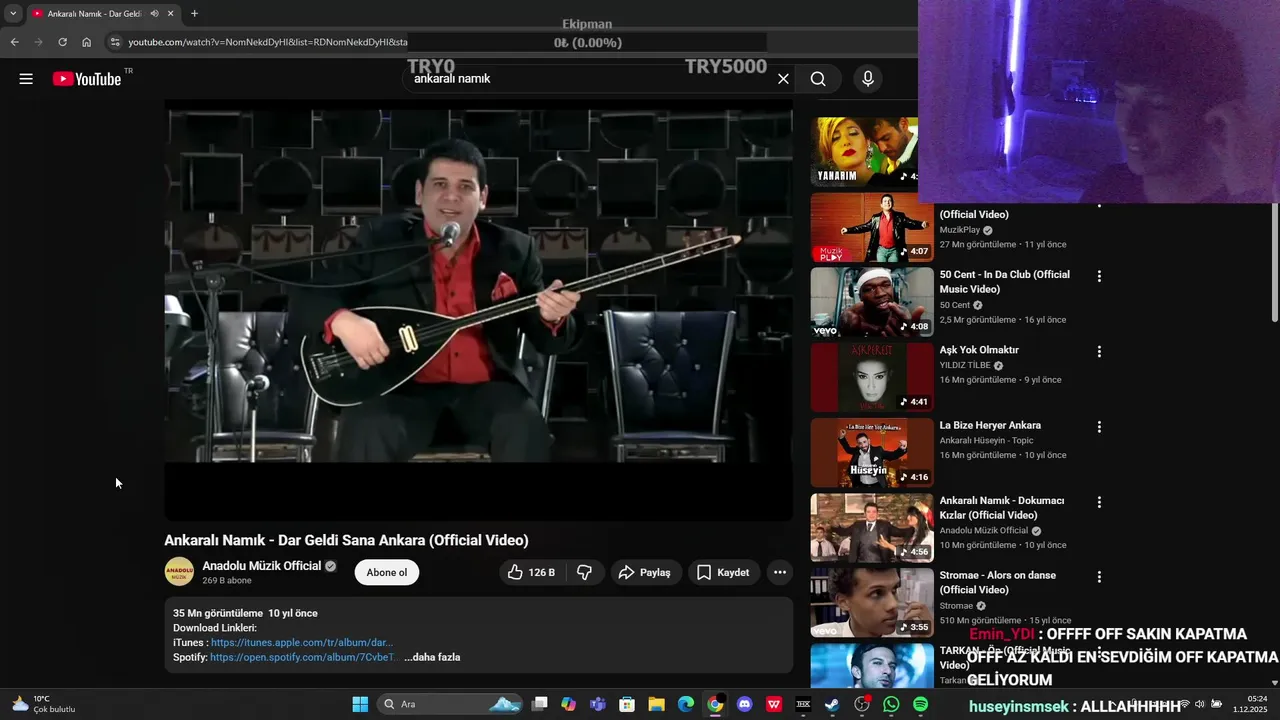Play the MuzikPlay 4:07 video thumbnail
This screenshot has height=720, width=1280.
pos(872,227)
